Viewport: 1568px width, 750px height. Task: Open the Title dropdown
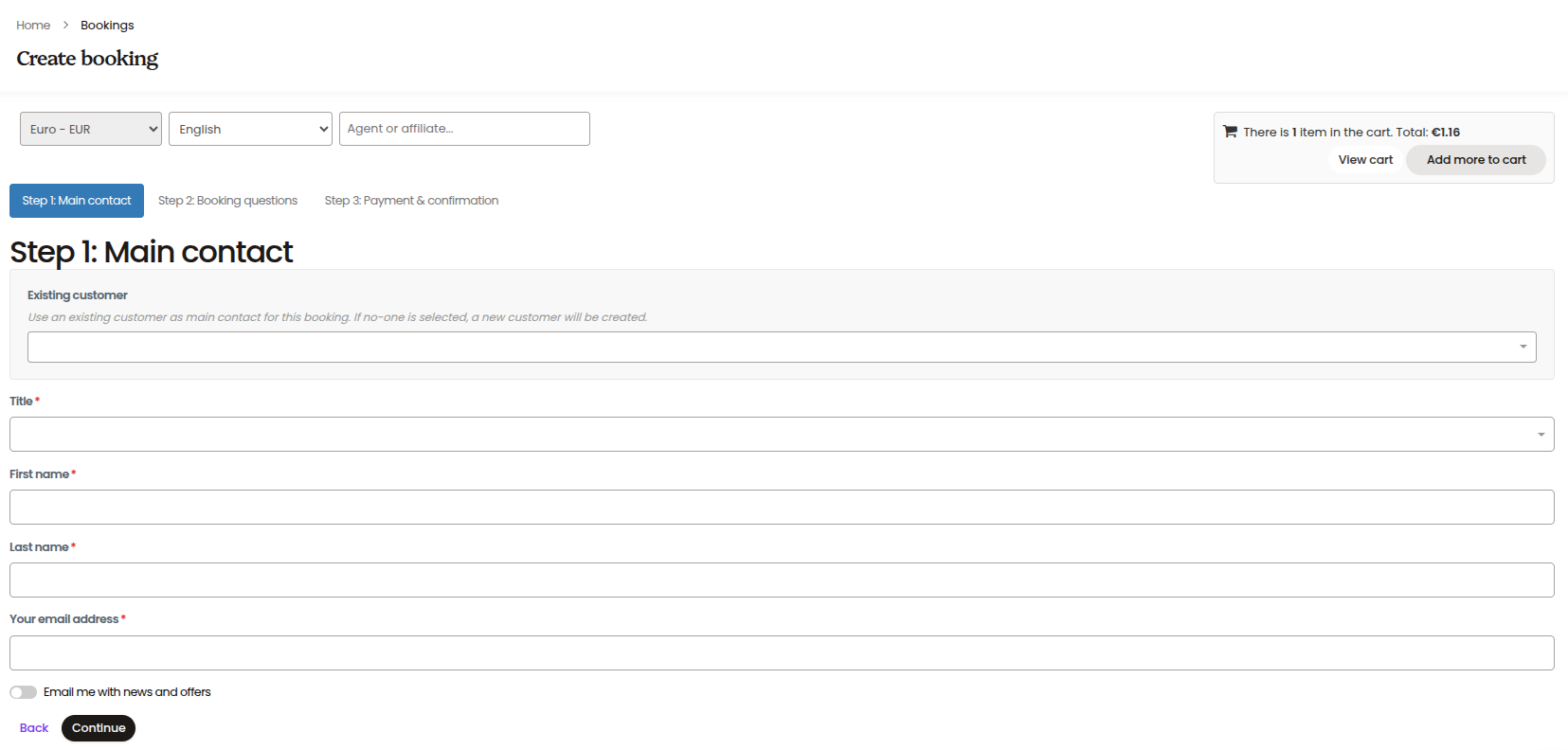click(782, 434)
